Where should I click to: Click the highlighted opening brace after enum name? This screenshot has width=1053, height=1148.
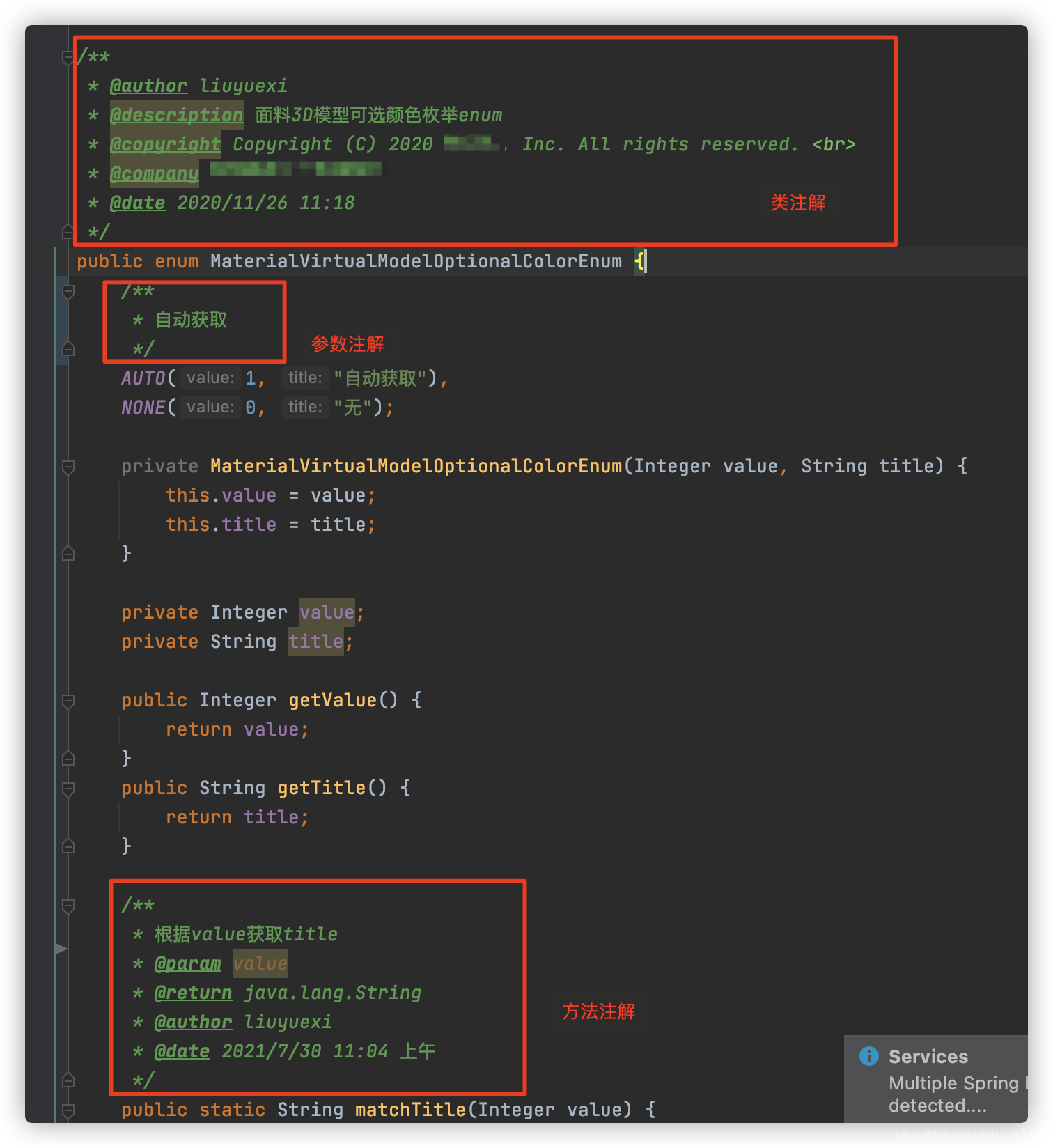tap(640, 261)
